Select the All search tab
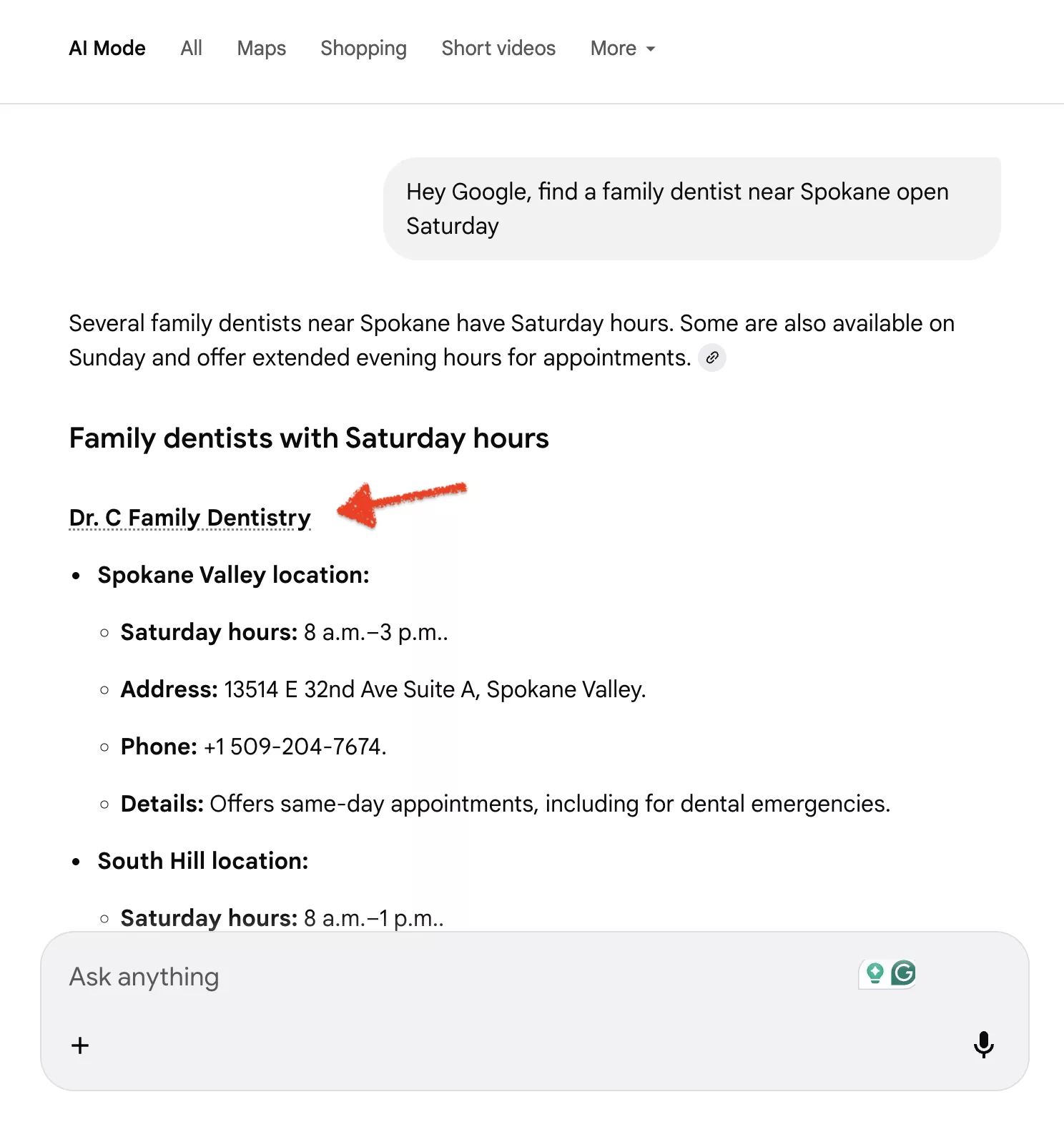Viewport: 1064px width, 1137px height. [x=190, y=48]
